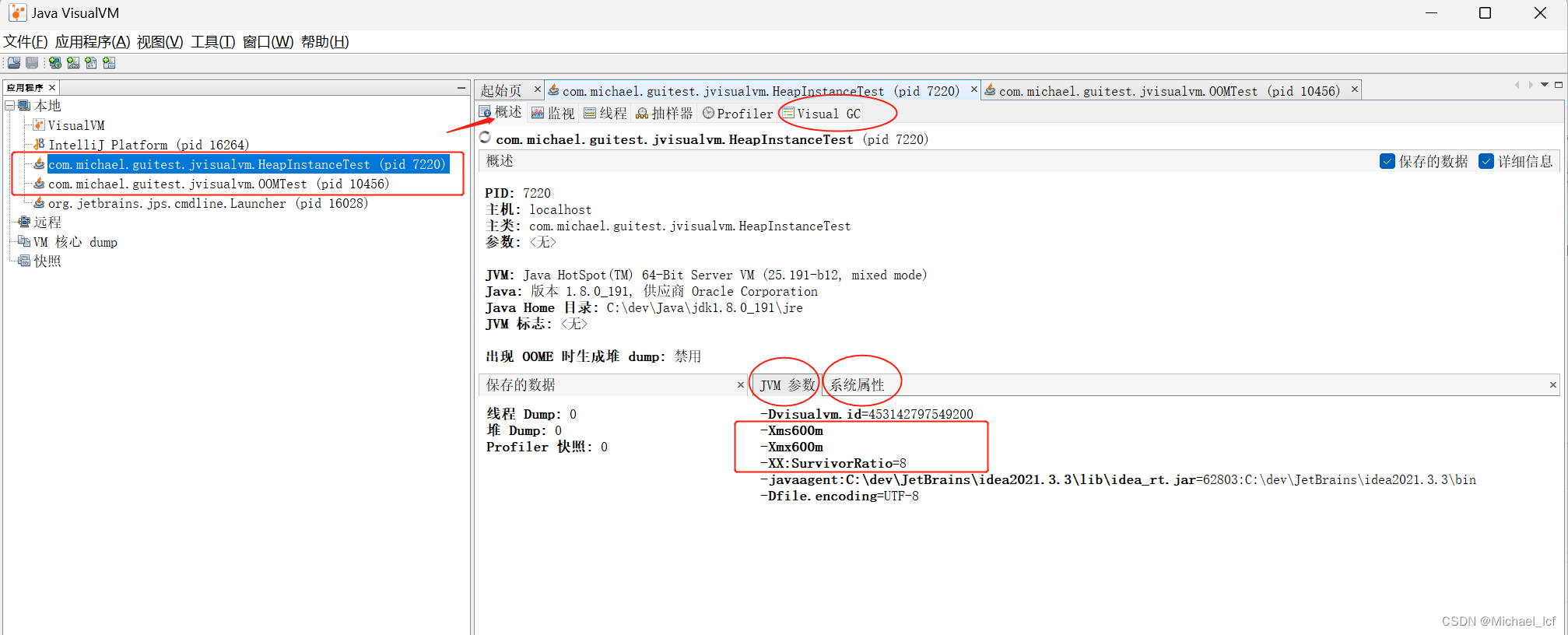Maximize the editor window with the square button
Viewport: 1568px width, 635px height.
(1559, 85)
